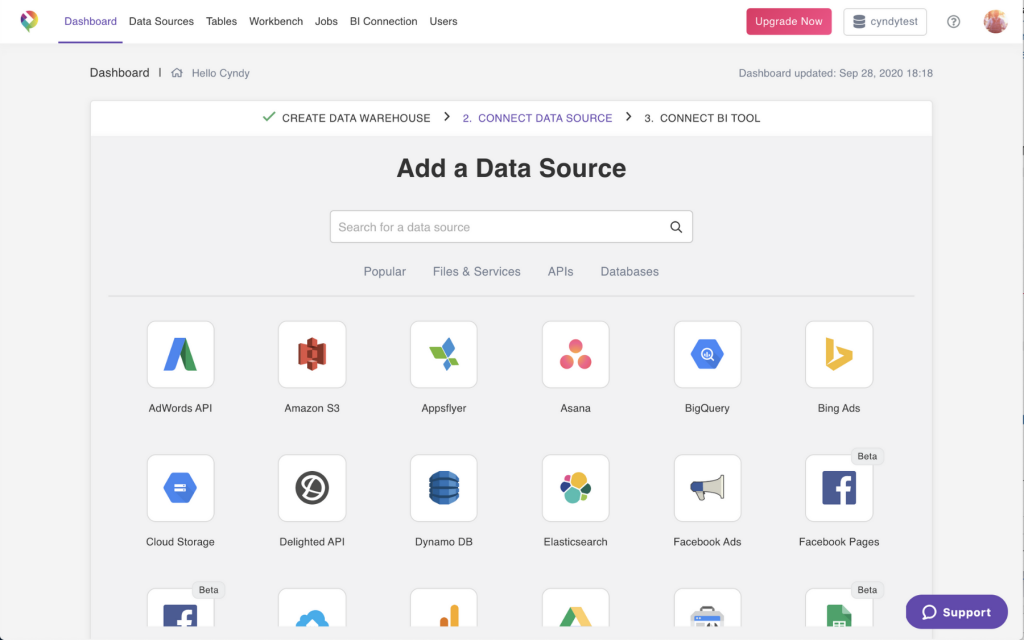Open the Users page

click(x=443, y=22)
